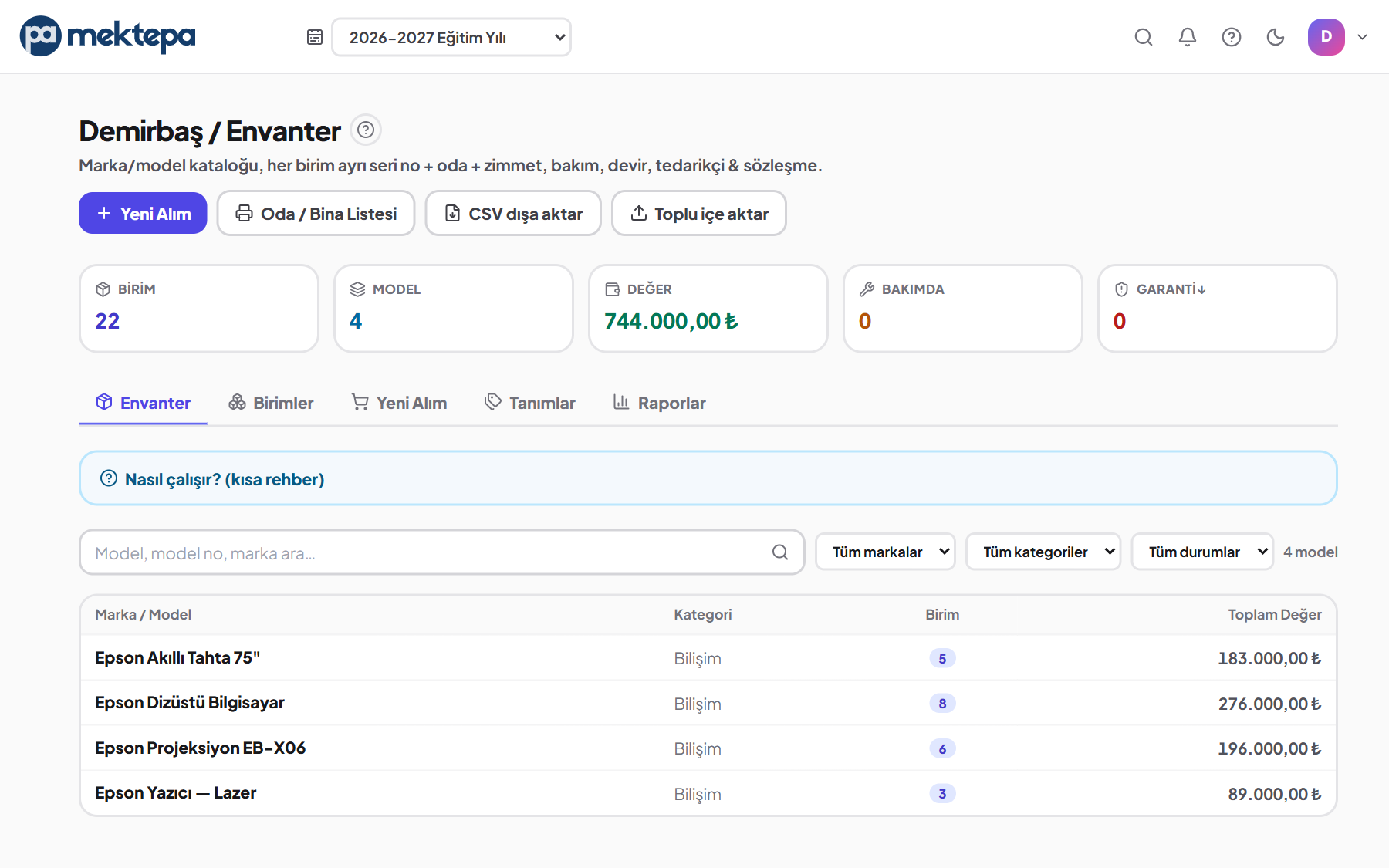This screenshot has height=868, width=1389.
Task: Click the value 196.000,00 ₺
Action: pyautogui.click(x=1269, y=749)
